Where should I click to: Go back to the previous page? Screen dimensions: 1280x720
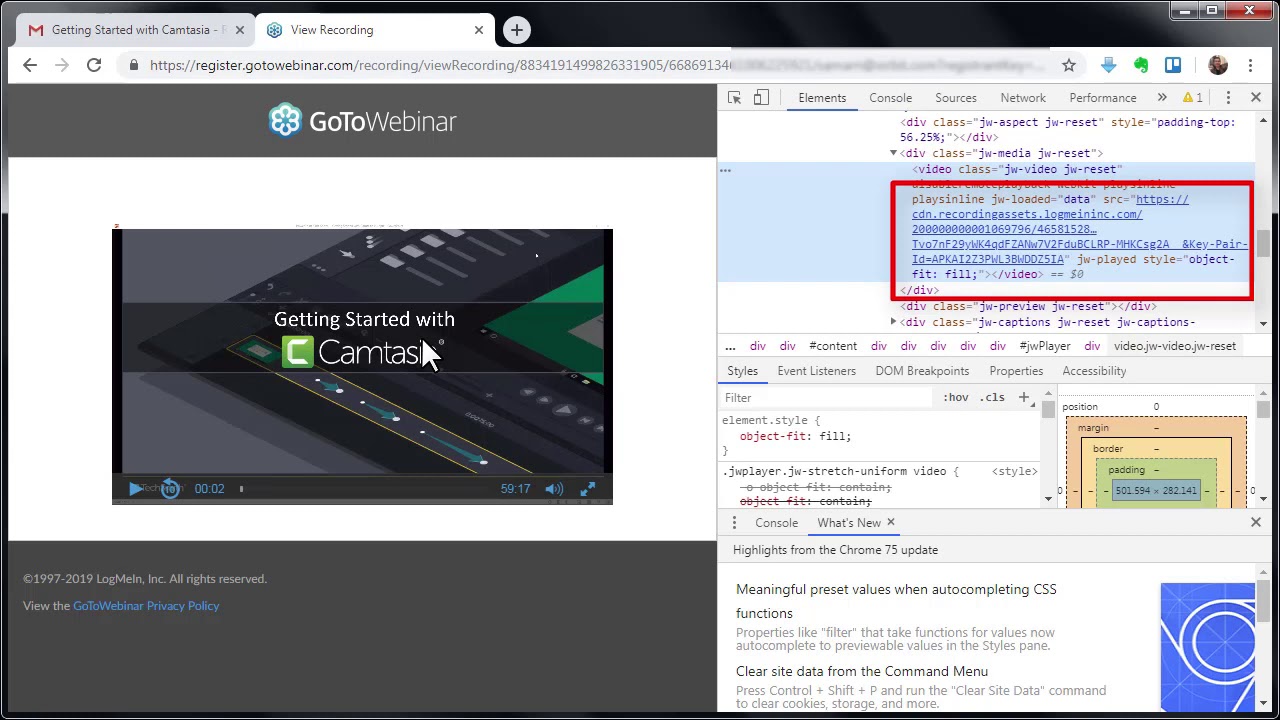click(30, 65)
